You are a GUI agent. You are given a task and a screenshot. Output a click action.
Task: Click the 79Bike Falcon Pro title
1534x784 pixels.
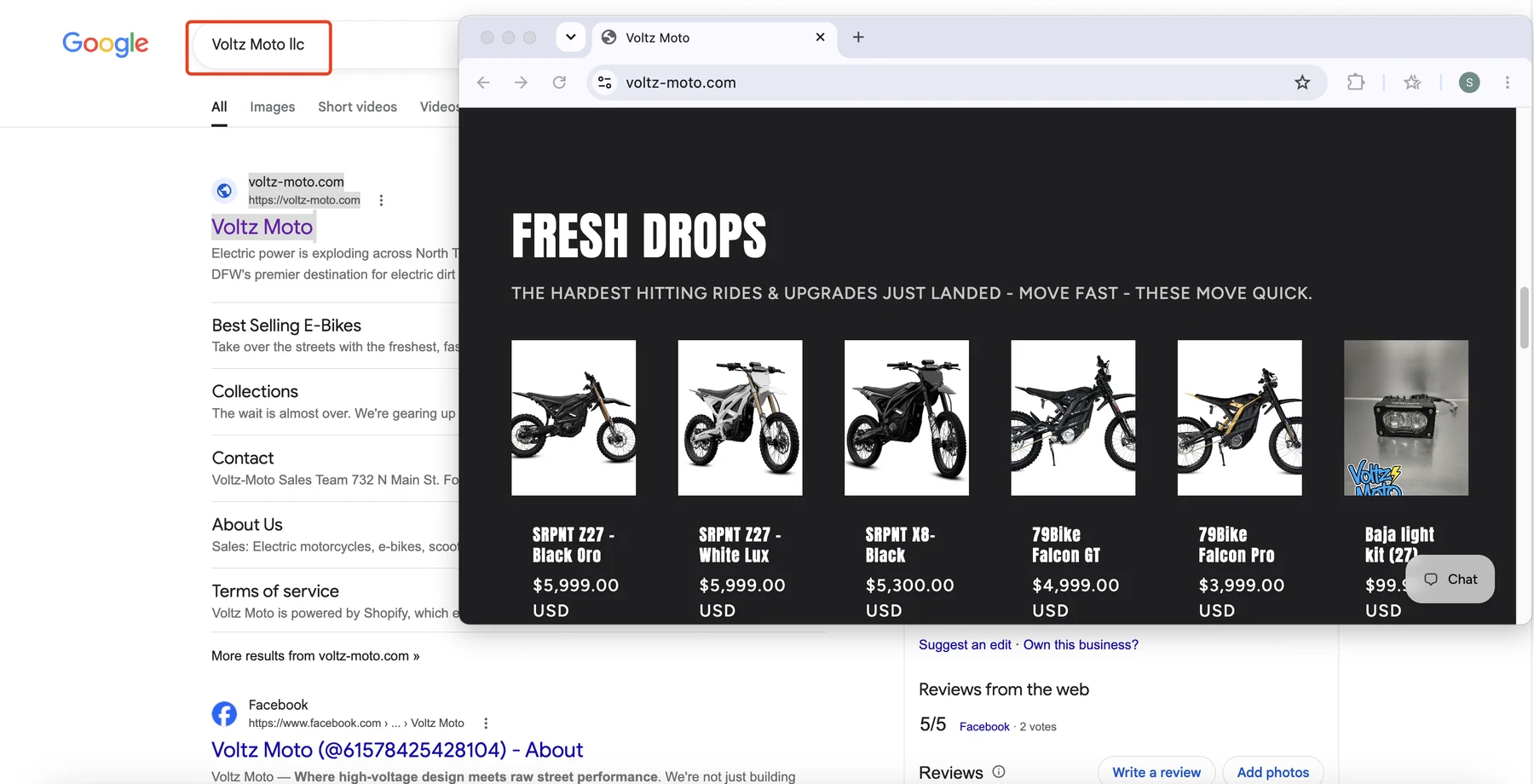pos(1237,545)
